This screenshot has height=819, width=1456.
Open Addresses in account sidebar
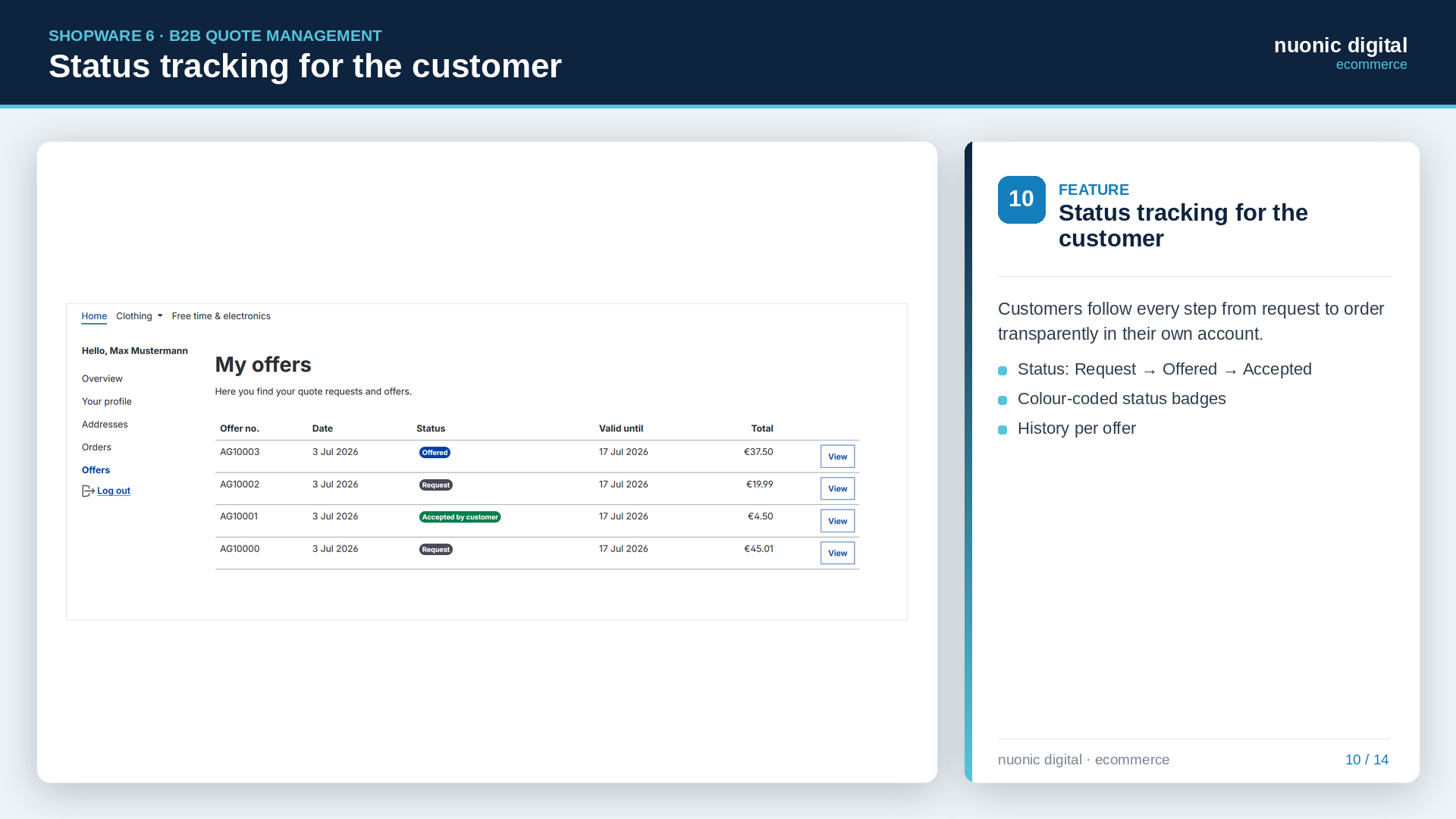[x=105, y=424]
